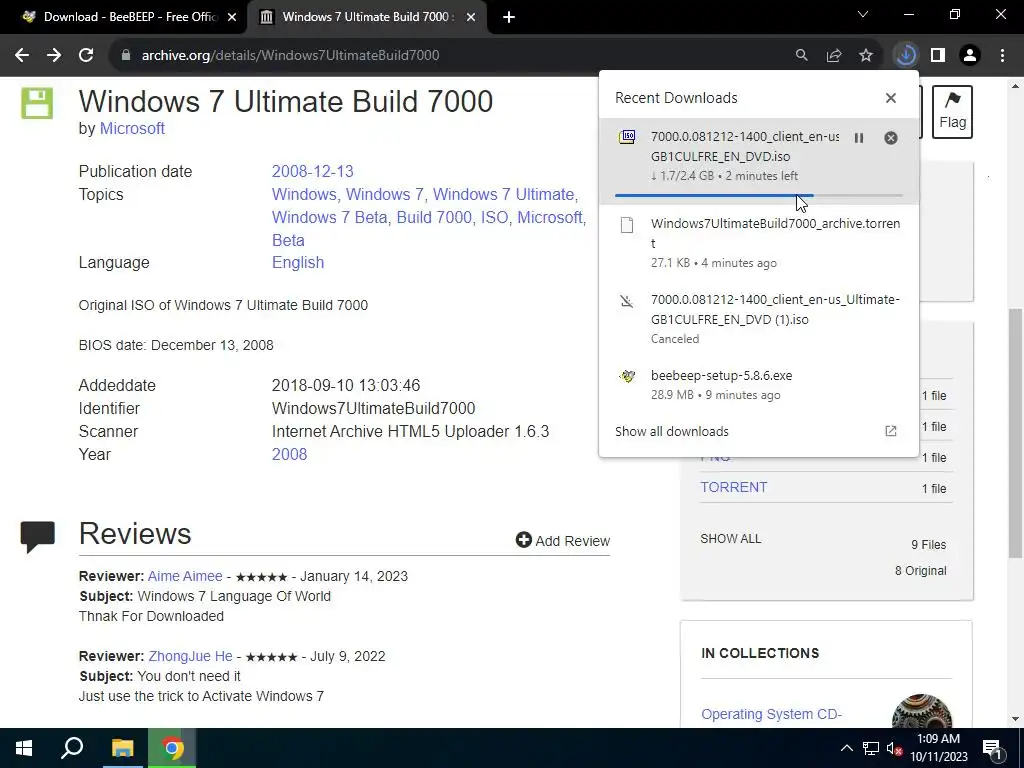Open the Build 7000 topic link
The width and height of the screenshot is (1024, 768).
(434, 217)
